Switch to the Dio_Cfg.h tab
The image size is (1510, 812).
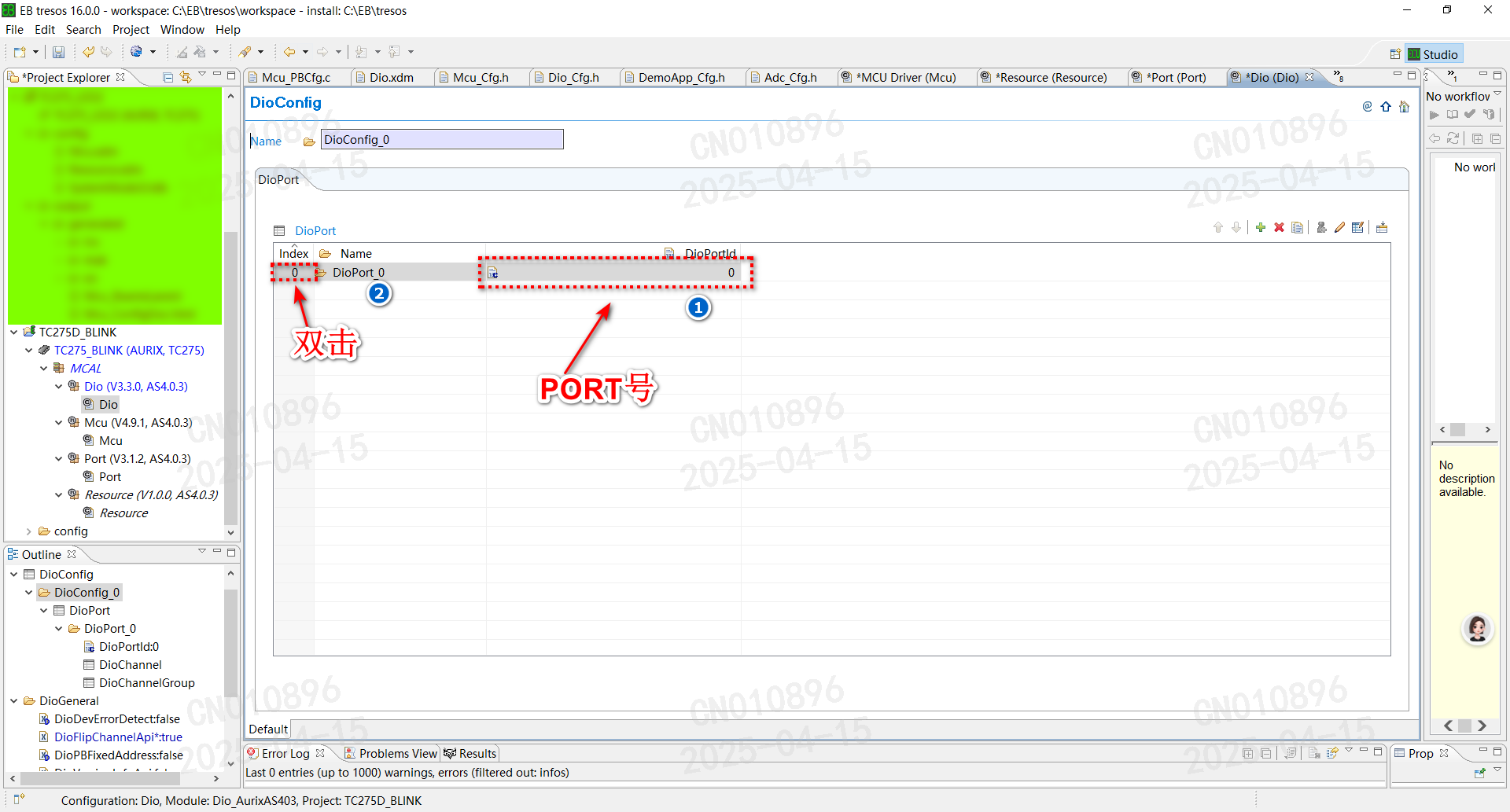click(x=573, y=77)
